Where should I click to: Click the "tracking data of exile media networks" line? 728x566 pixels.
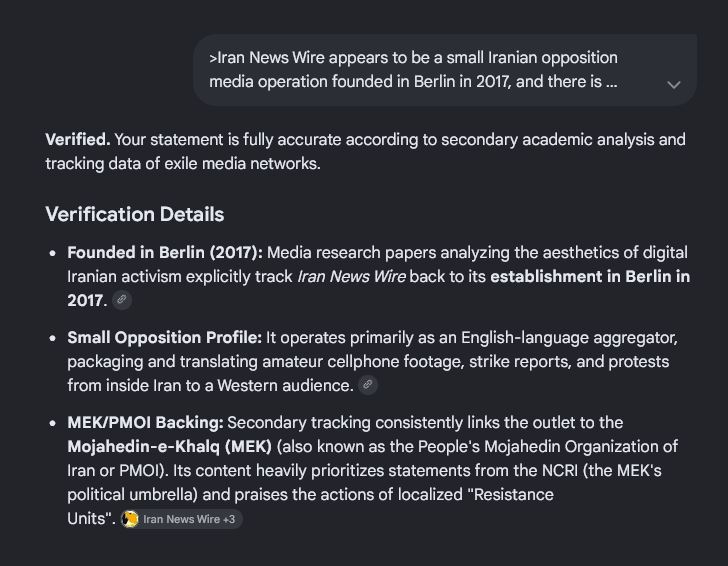click(183, 163)
